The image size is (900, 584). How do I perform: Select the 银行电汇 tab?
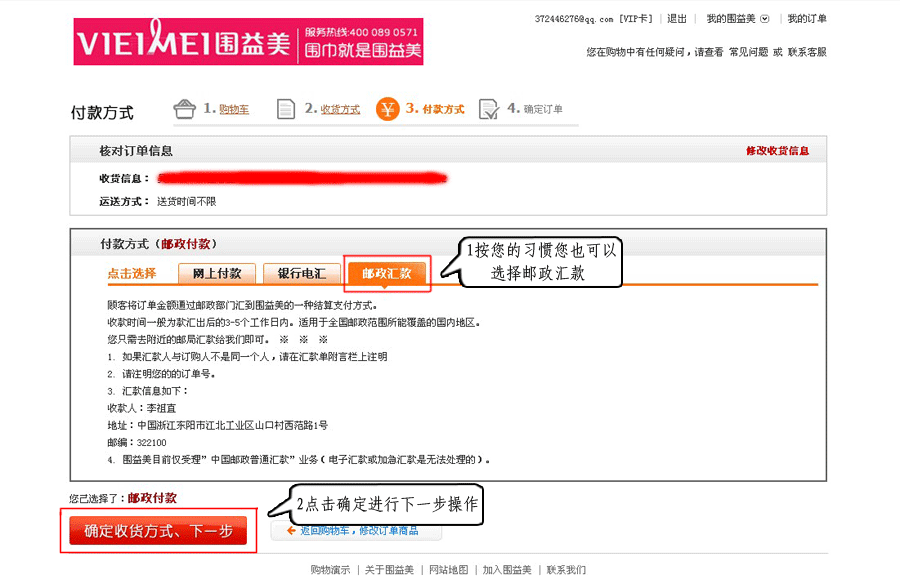click(302, 273)
